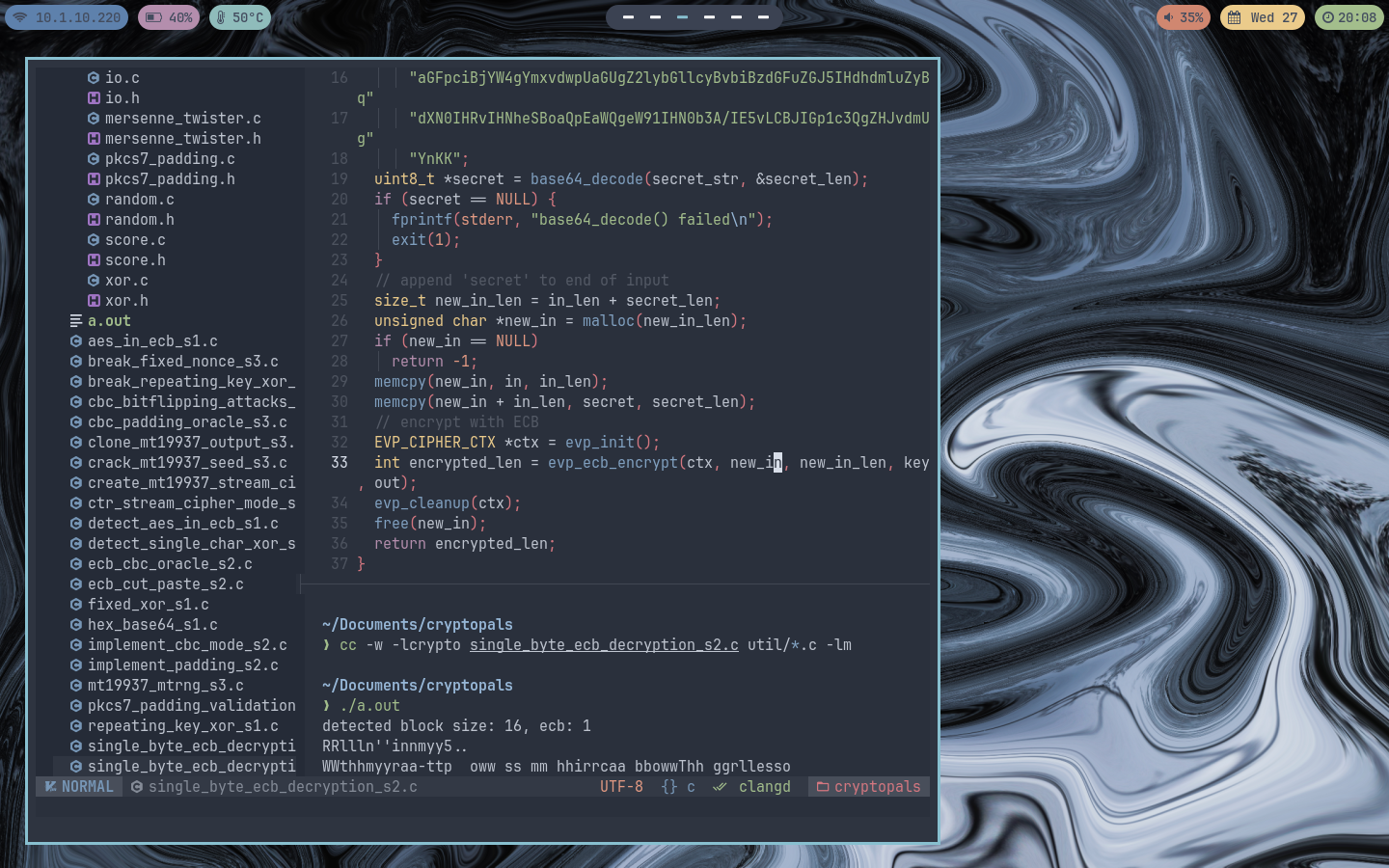Open mt19937_mtrng_s3.c file
Viewport: 1389px width, 868px height.
[165, 685]
